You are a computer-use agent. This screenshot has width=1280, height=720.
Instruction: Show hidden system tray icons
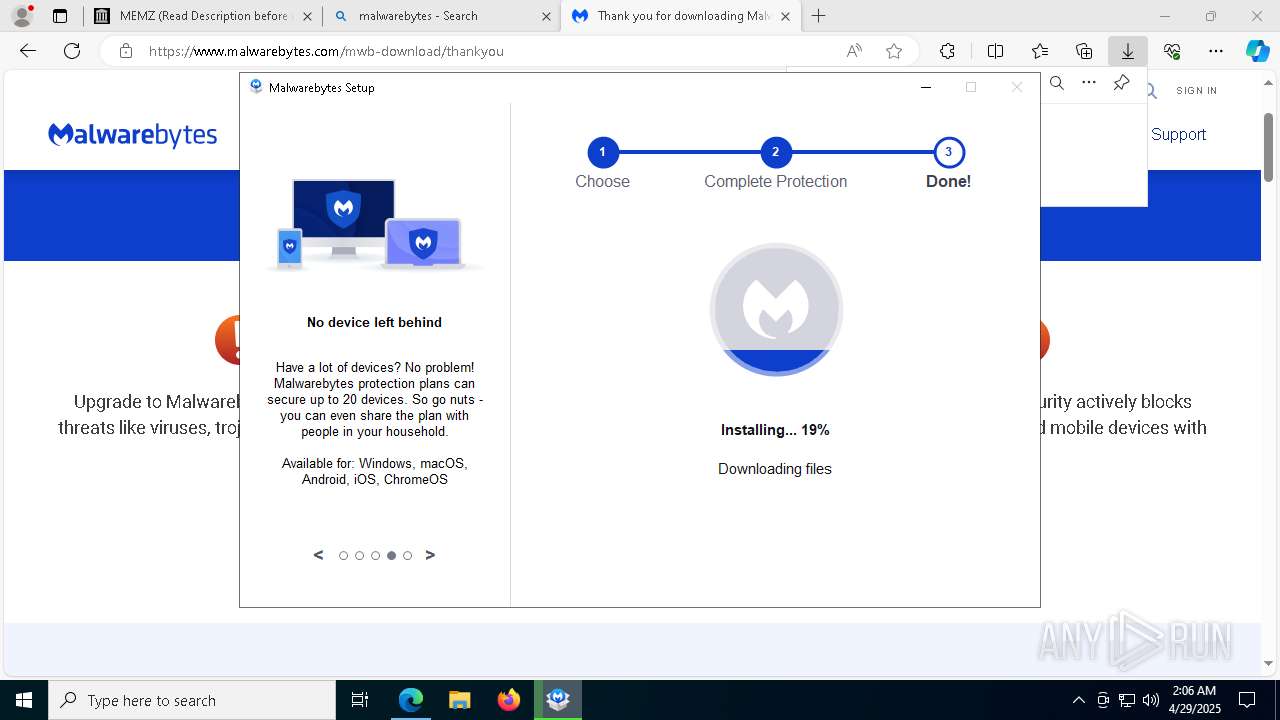coord(1078,700)
